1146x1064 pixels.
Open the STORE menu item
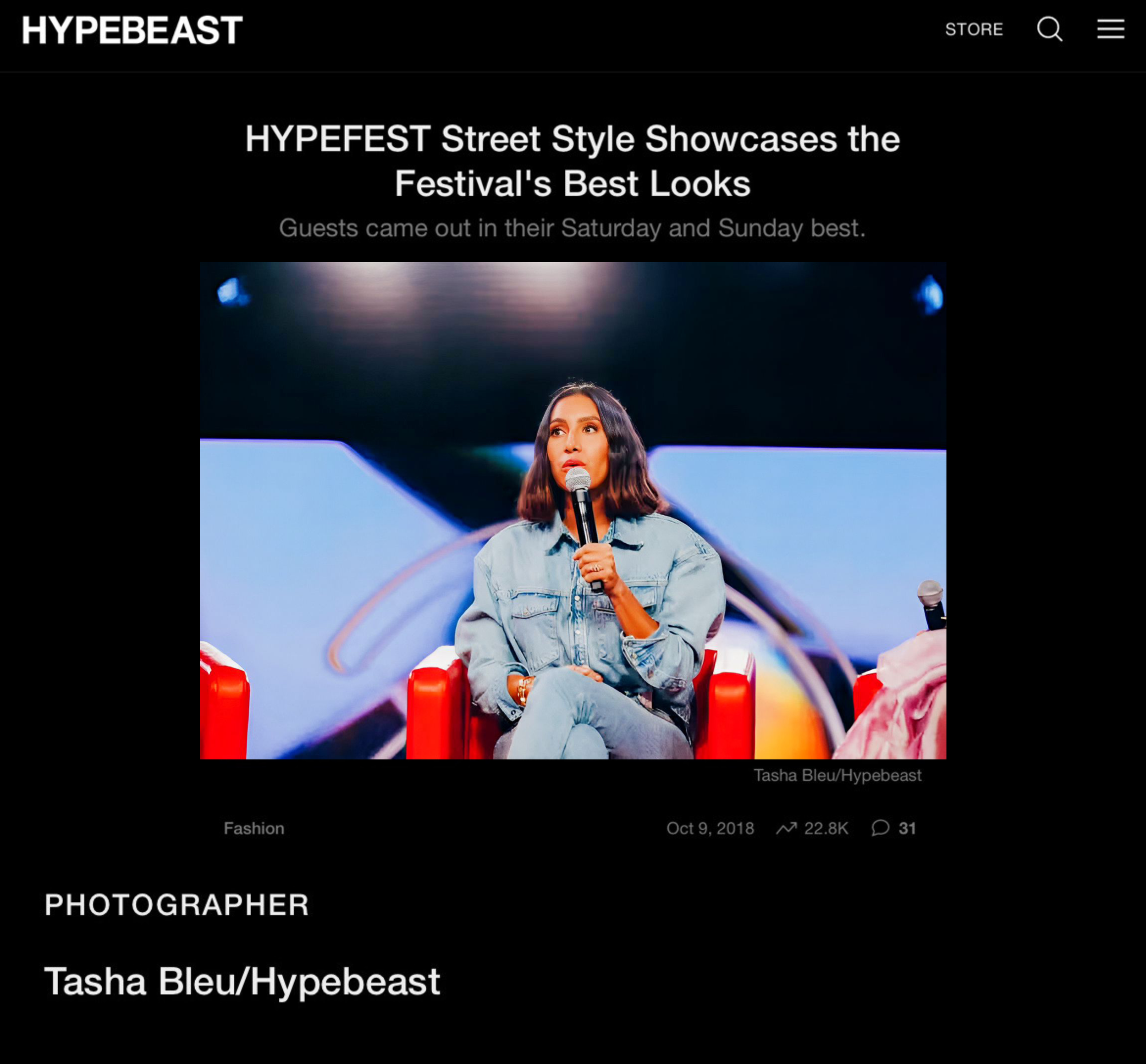tap(974, 29)
